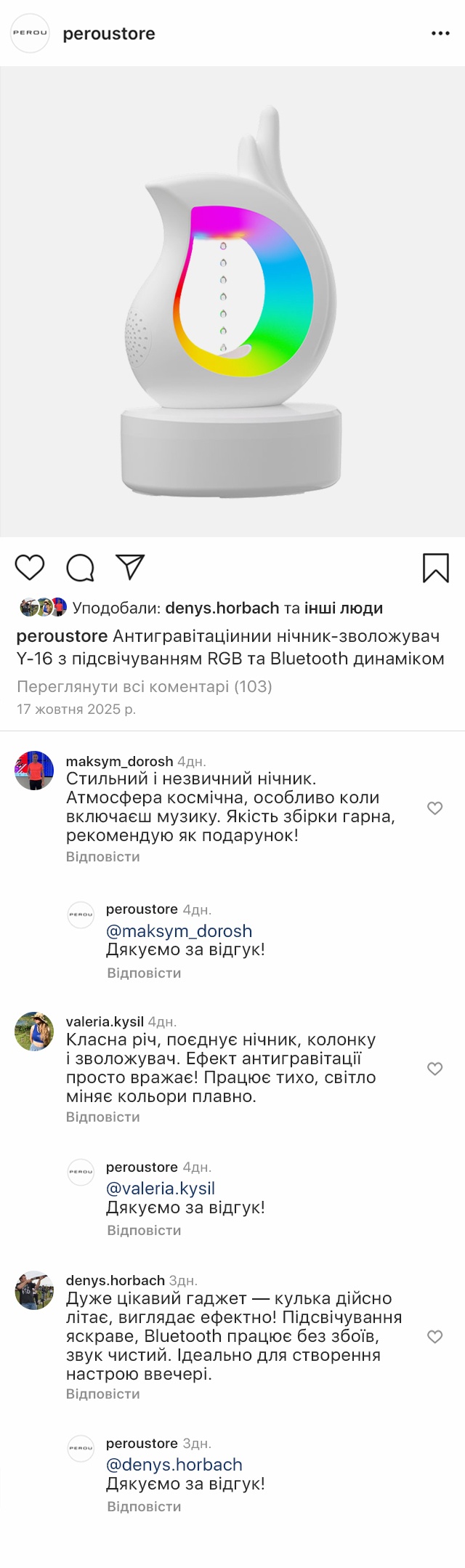Viewport: 465px width, 1568px height.
Task: Like maksym_dorosh's comment
Action: pyautogui.click(x=434, y=808)
